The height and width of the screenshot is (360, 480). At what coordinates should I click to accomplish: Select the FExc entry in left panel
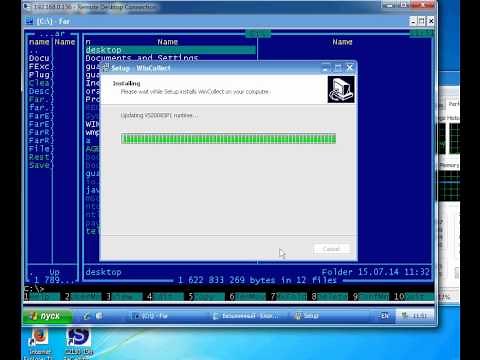click(39, 66)
